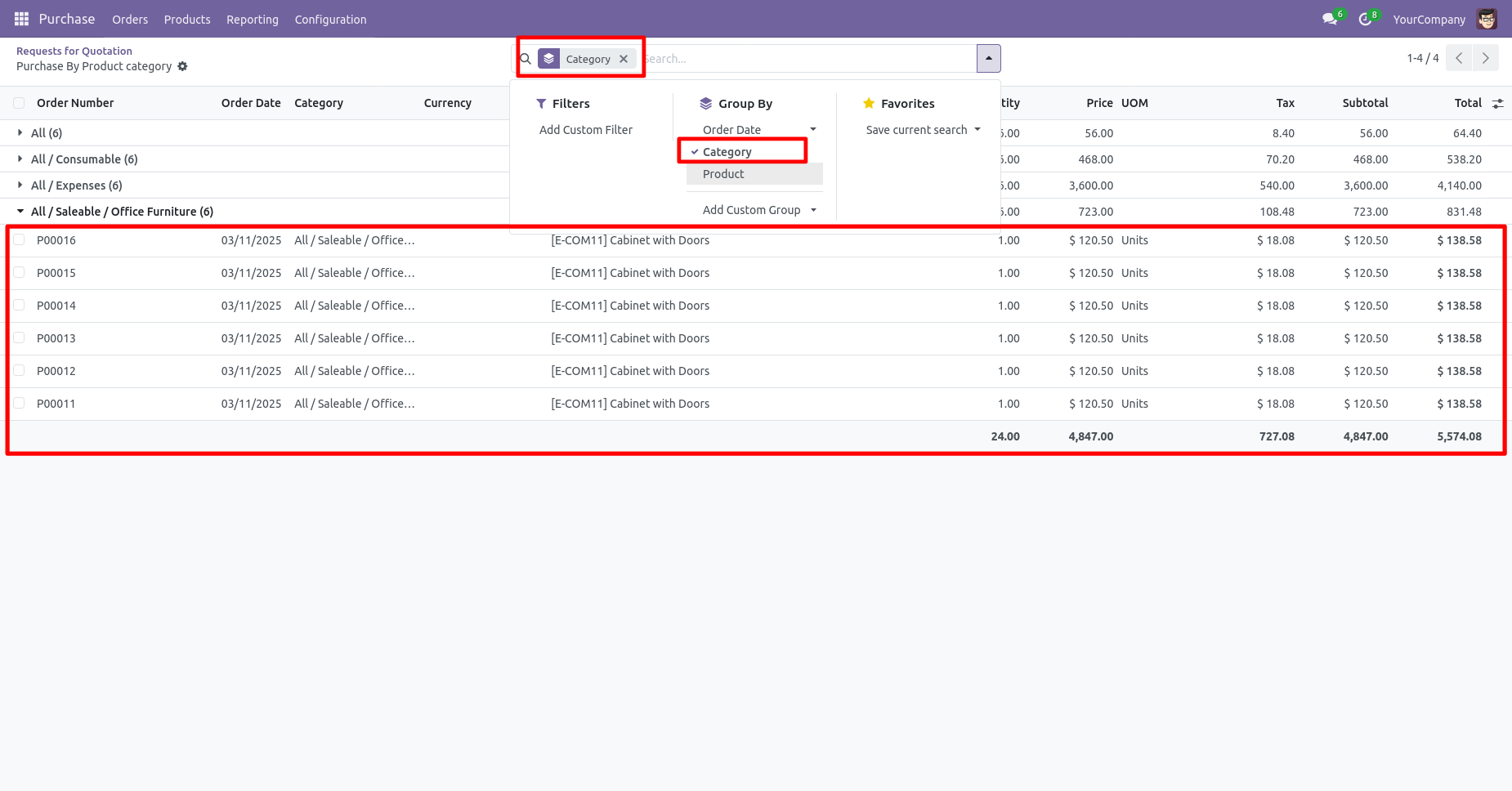Sort by Order Date column
The image size is (1512, 791).
pyautogui.click(x=251, y=103)
